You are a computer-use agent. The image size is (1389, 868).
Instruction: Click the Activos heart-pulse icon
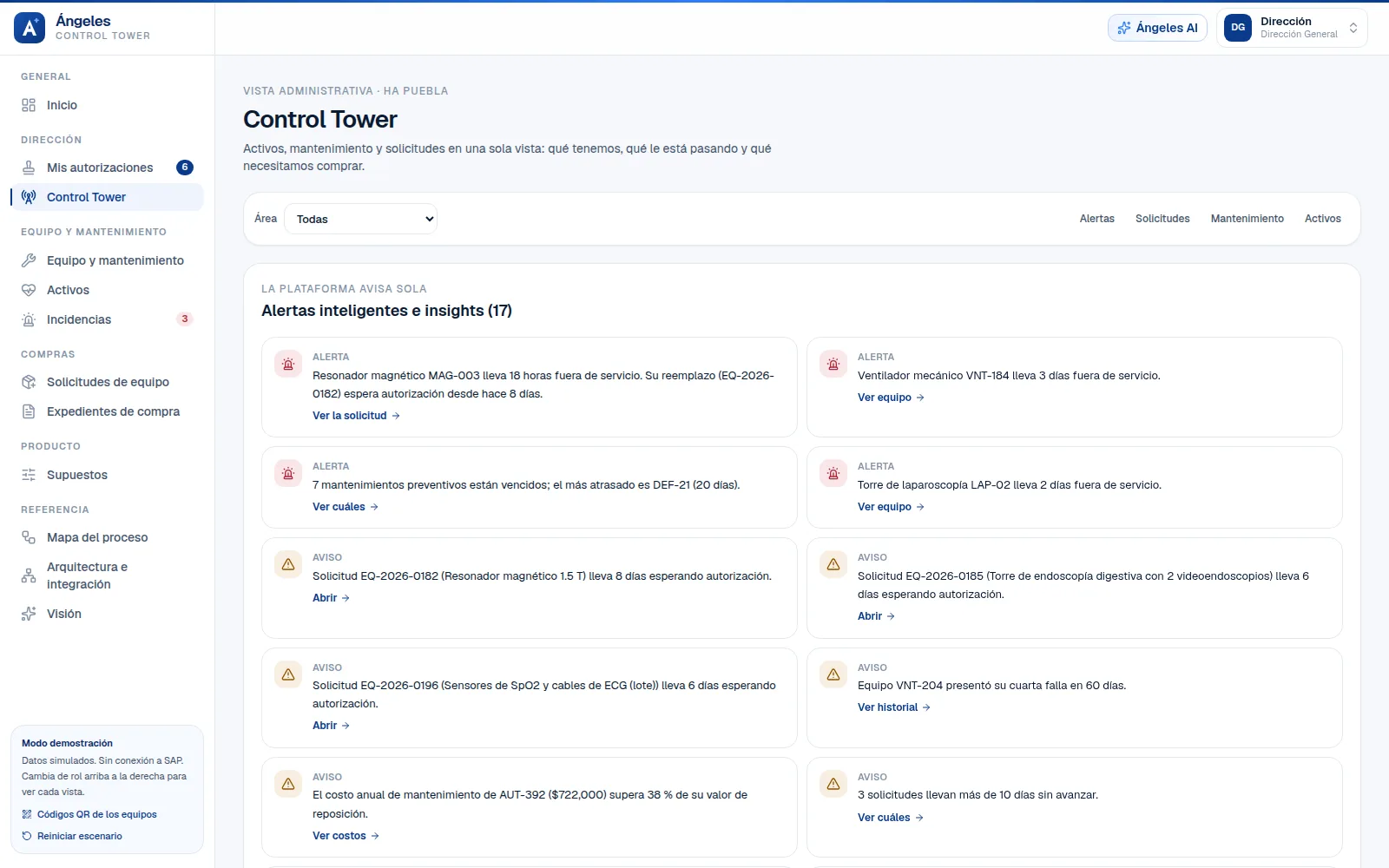(x=29, y=290)
